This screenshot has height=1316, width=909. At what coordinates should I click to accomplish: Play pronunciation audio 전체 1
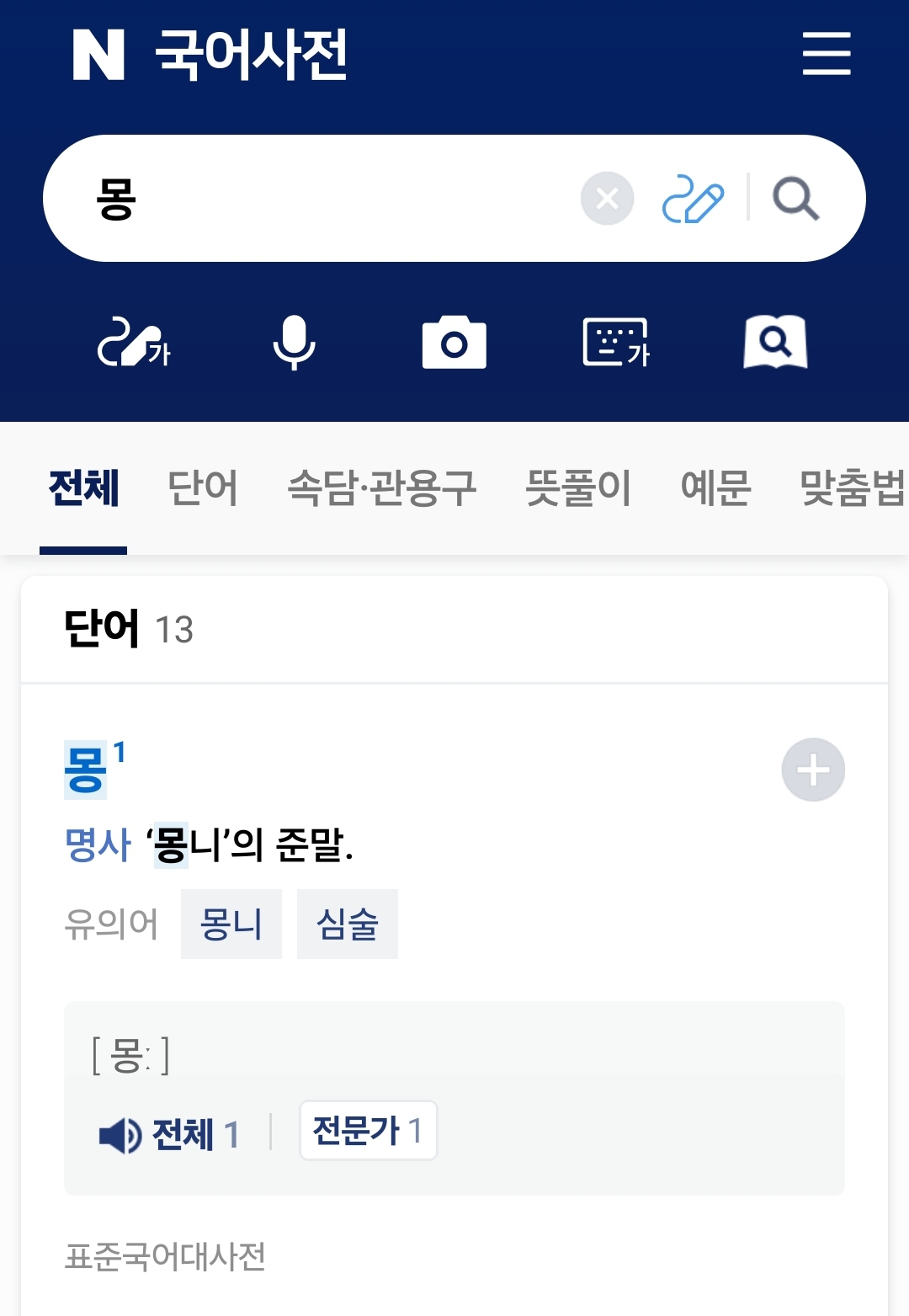coord(170,1134)
